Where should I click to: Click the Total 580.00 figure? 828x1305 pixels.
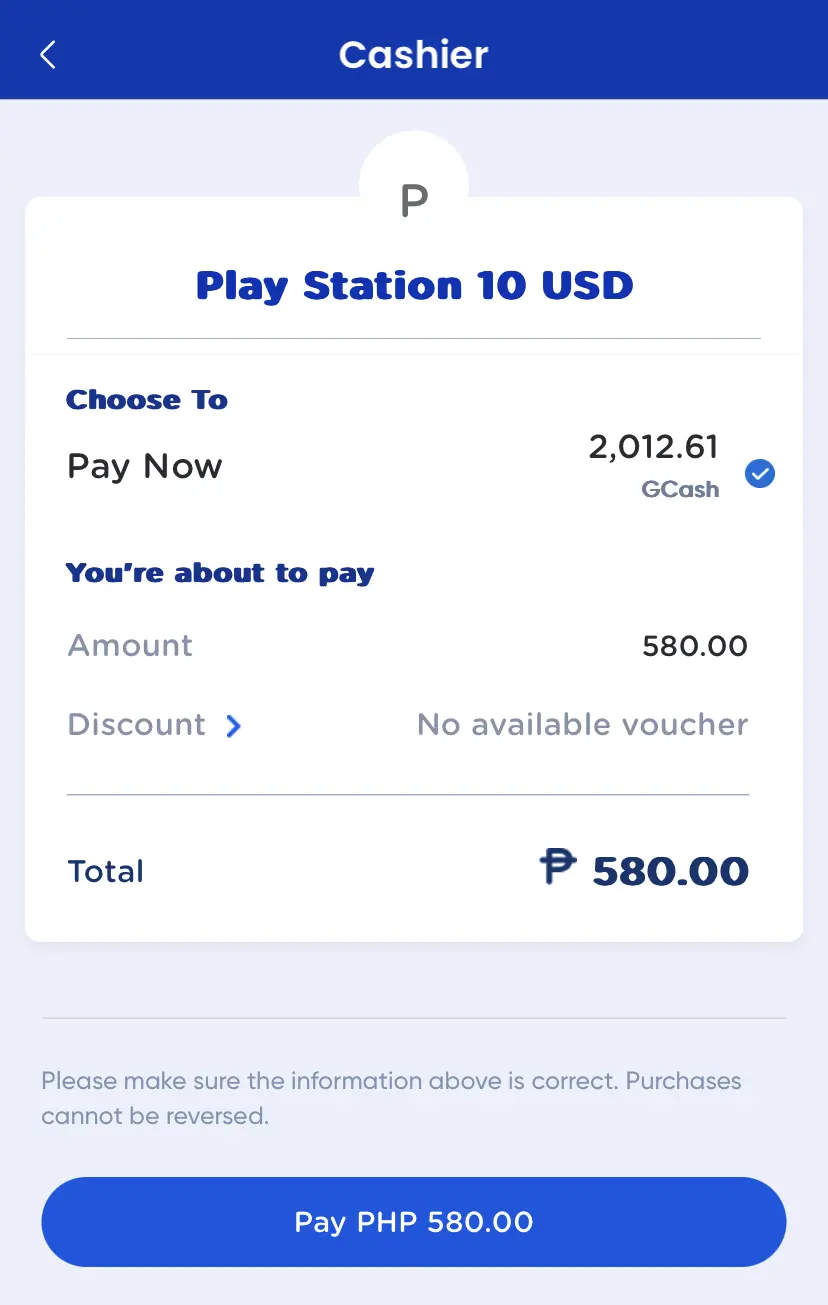coord(670,871)
